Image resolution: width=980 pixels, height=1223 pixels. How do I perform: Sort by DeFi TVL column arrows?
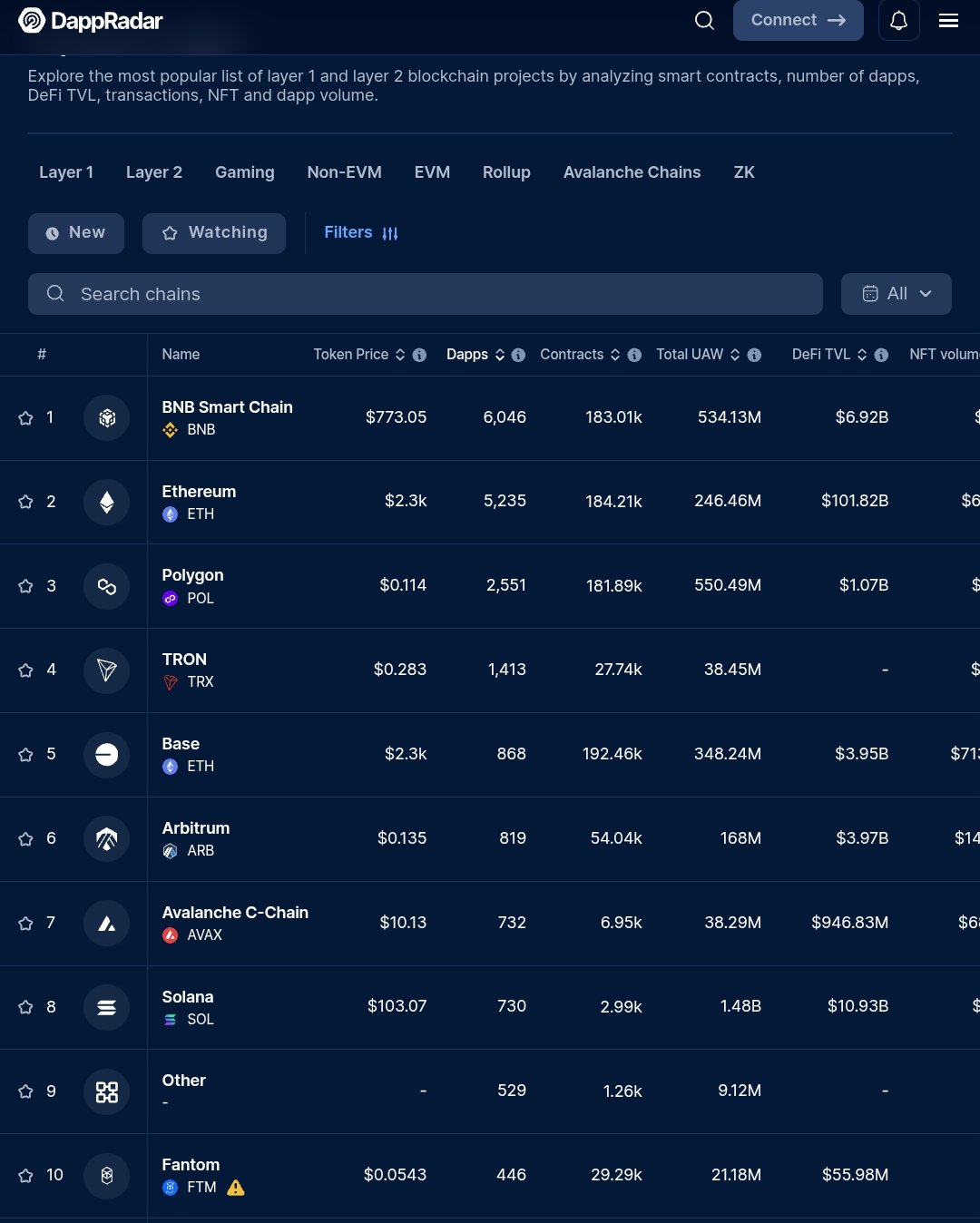coord(862,355)
